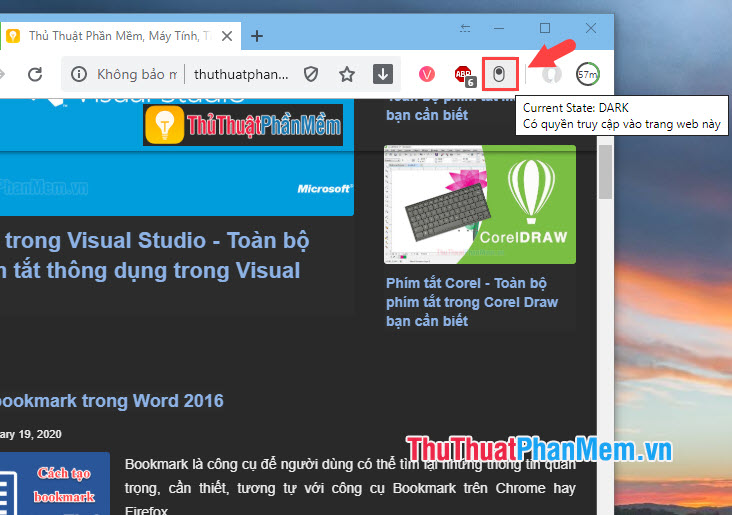The height and width of the screenshot is (515, 732).
Task: Click the back-arrows icon in the title bar
Action: pos(465,28)
